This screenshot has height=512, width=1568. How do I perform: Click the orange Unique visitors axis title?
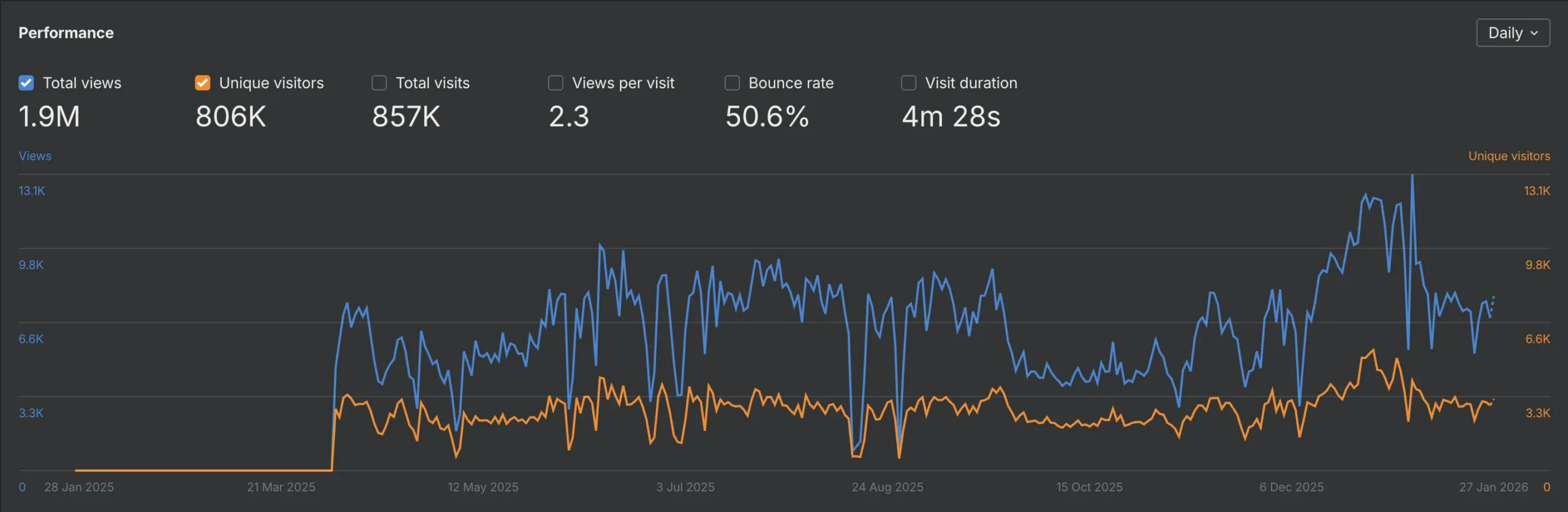[1509, 156]
